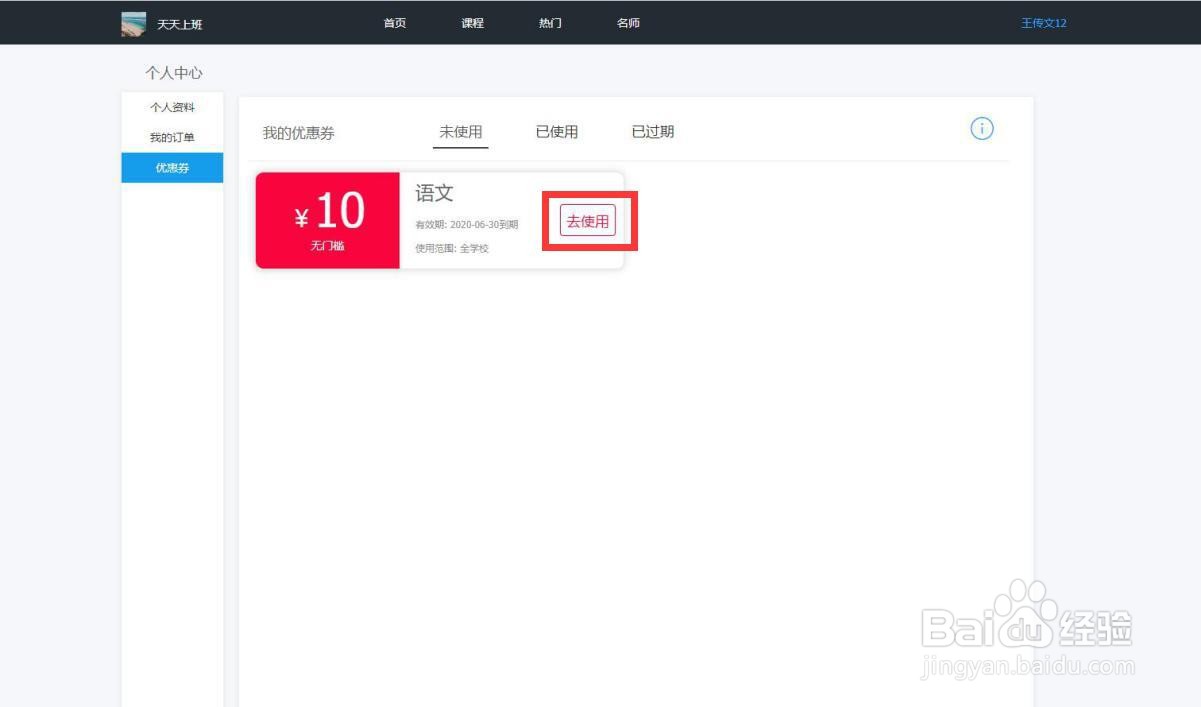
Task: Open the 名师 navigation menu item
Action: (627, 21)
